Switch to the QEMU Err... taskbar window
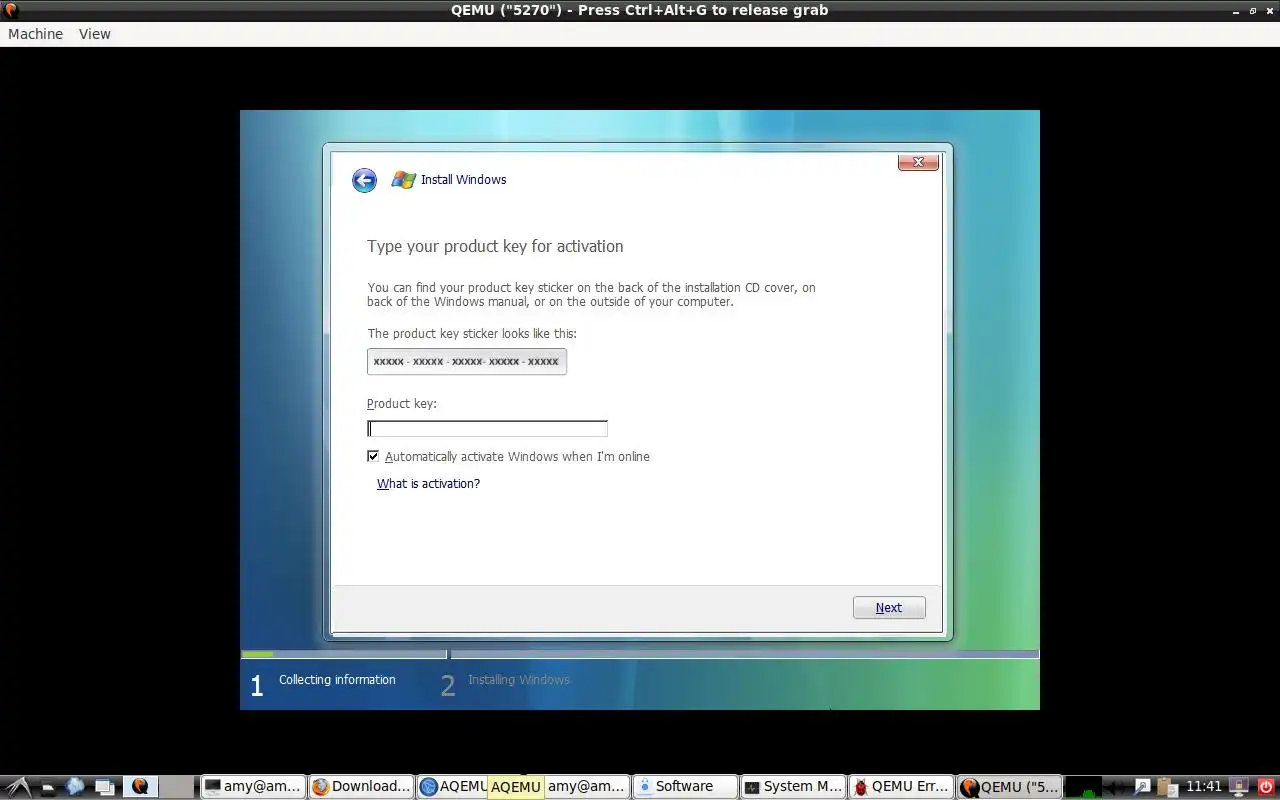Screen dimensions: 1280x800 coord(901,787)
